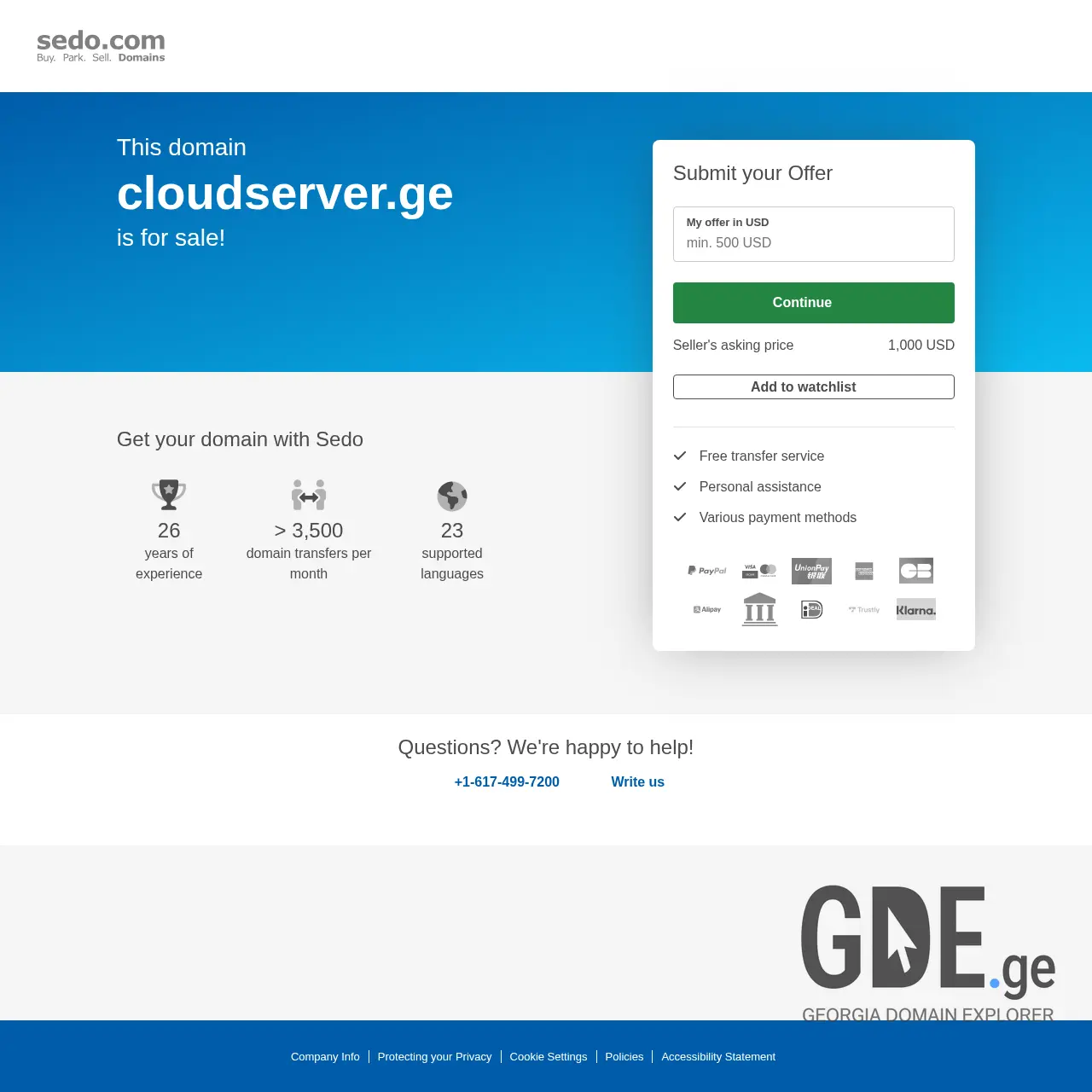
Task: Click the PayPal payment icon
Action: [x=706, y=571]
